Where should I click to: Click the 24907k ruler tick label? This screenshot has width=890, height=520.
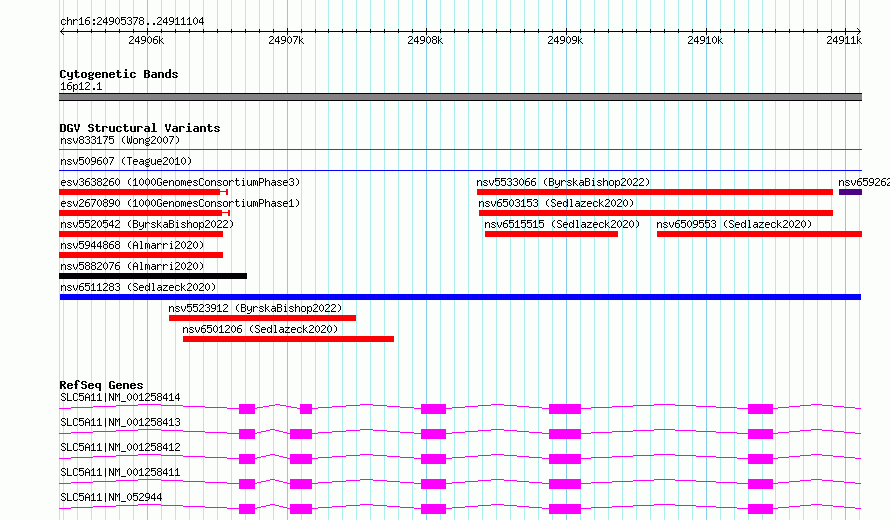286,40
